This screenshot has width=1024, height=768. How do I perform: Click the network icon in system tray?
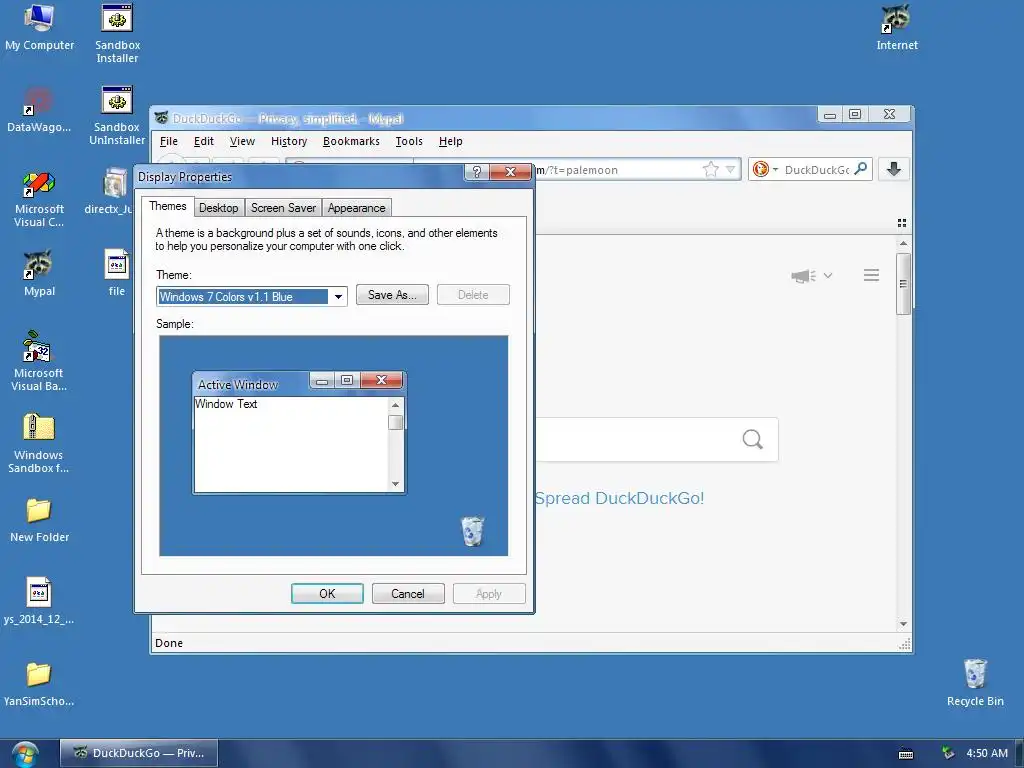pyautogui.click(x=948, y=753)
